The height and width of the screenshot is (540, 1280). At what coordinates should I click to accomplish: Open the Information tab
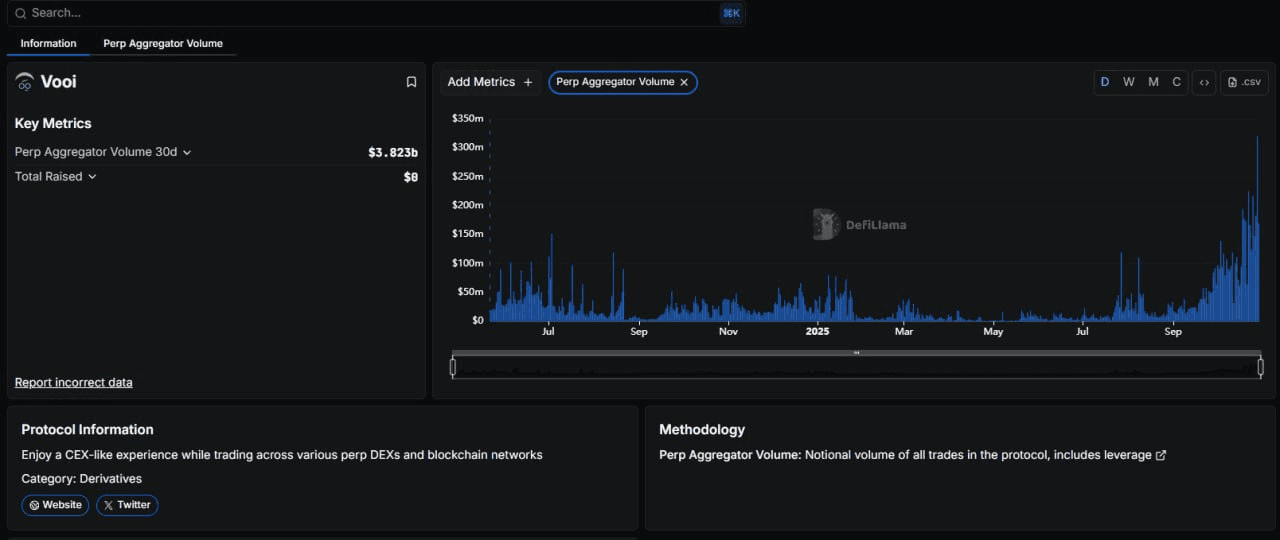(x=48, y=43)
